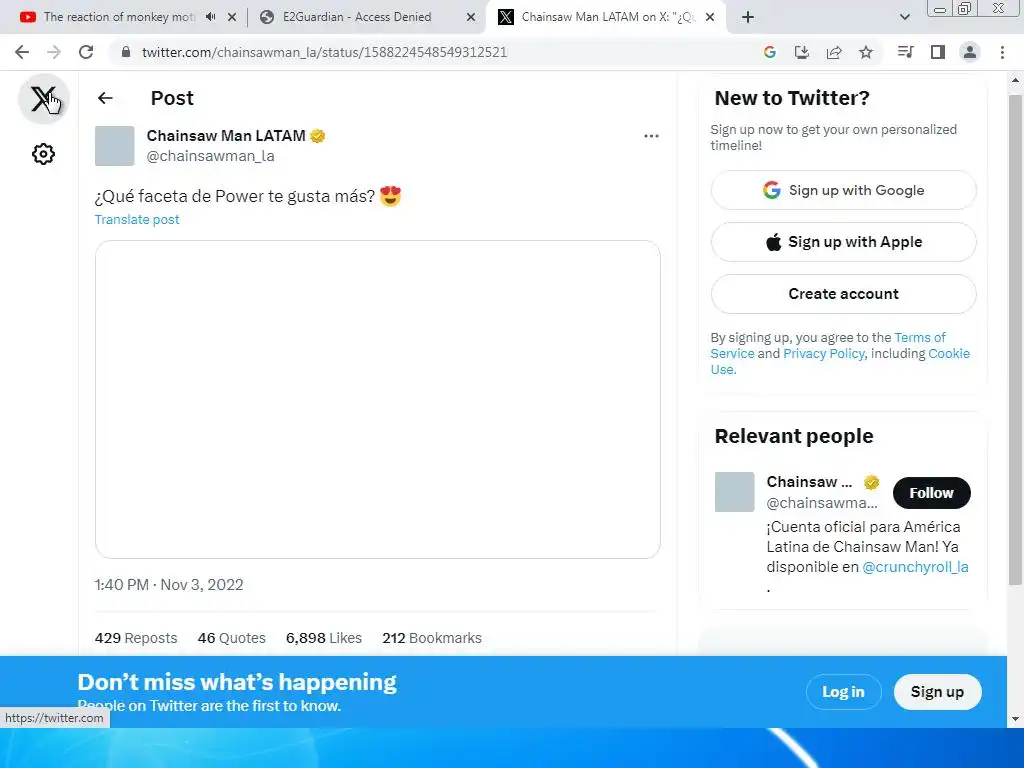Image resolution: width=1024 pixels, height=768 pixels.
Task: Click Sign up with Google button
Action: [844, 190]
